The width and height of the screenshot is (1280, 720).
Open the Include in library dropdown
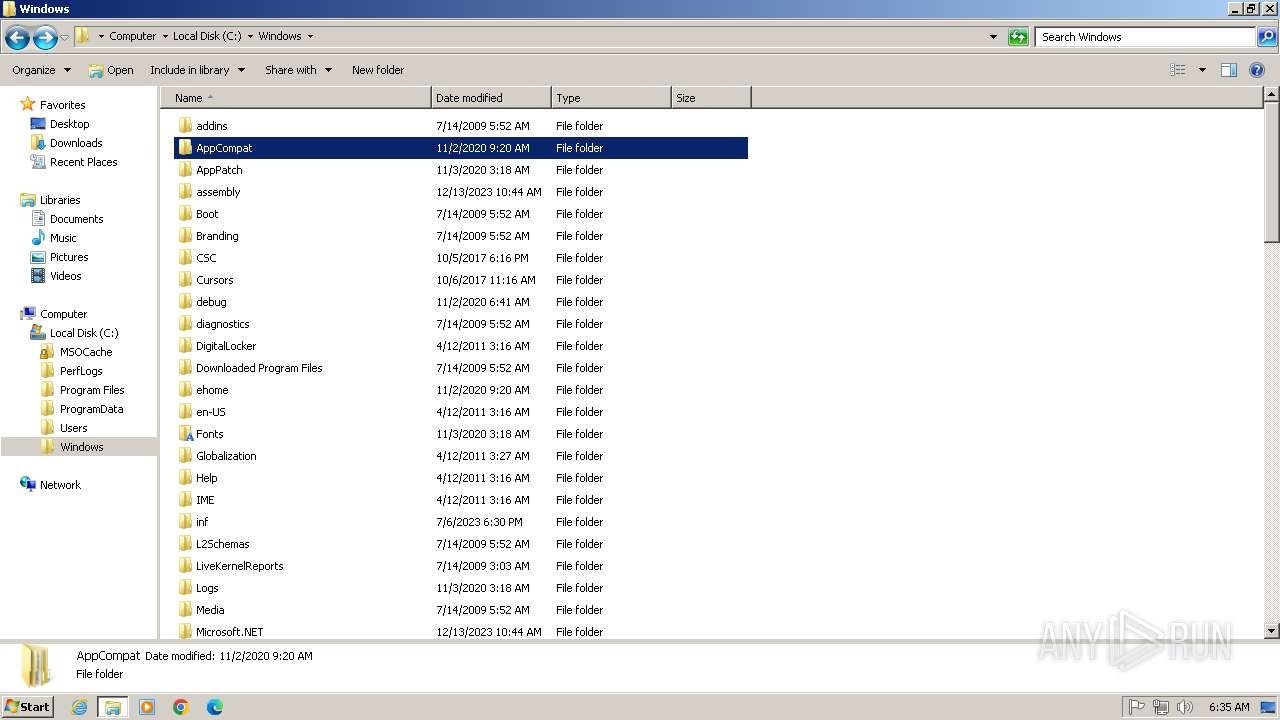click(197, 70)
